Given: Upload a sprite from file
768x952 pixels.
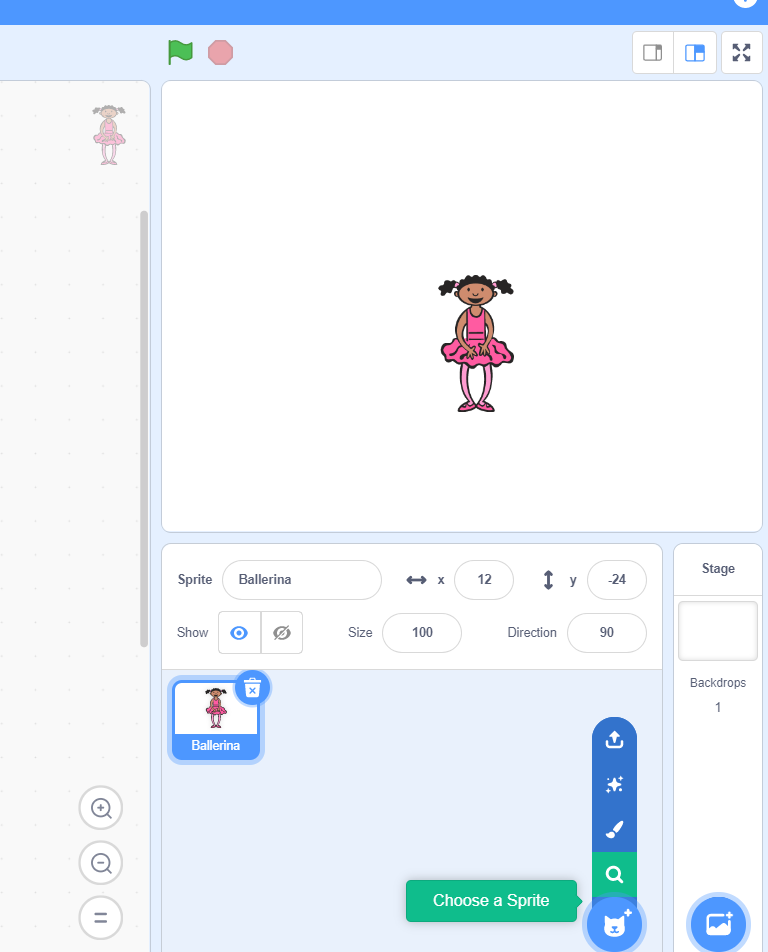Looking at the screenshot, I should 614,739.
